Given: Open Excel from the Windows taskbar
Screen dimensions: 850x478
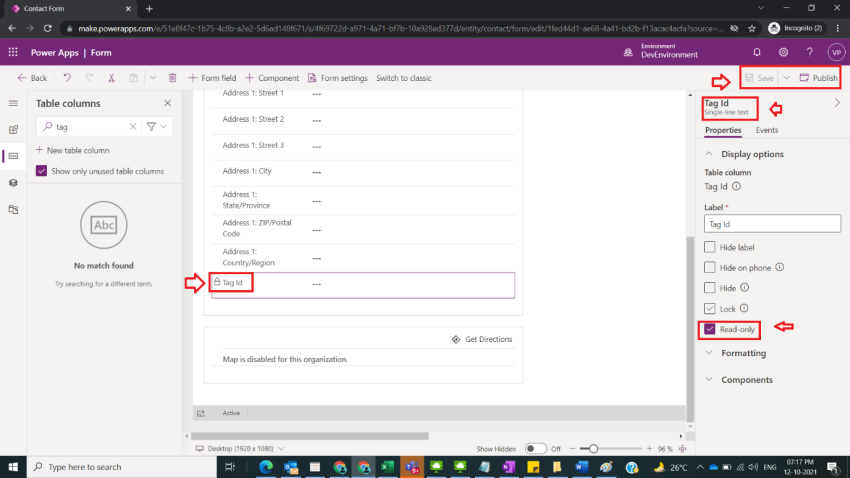Looking at the screenshot, I should [387, 467].
